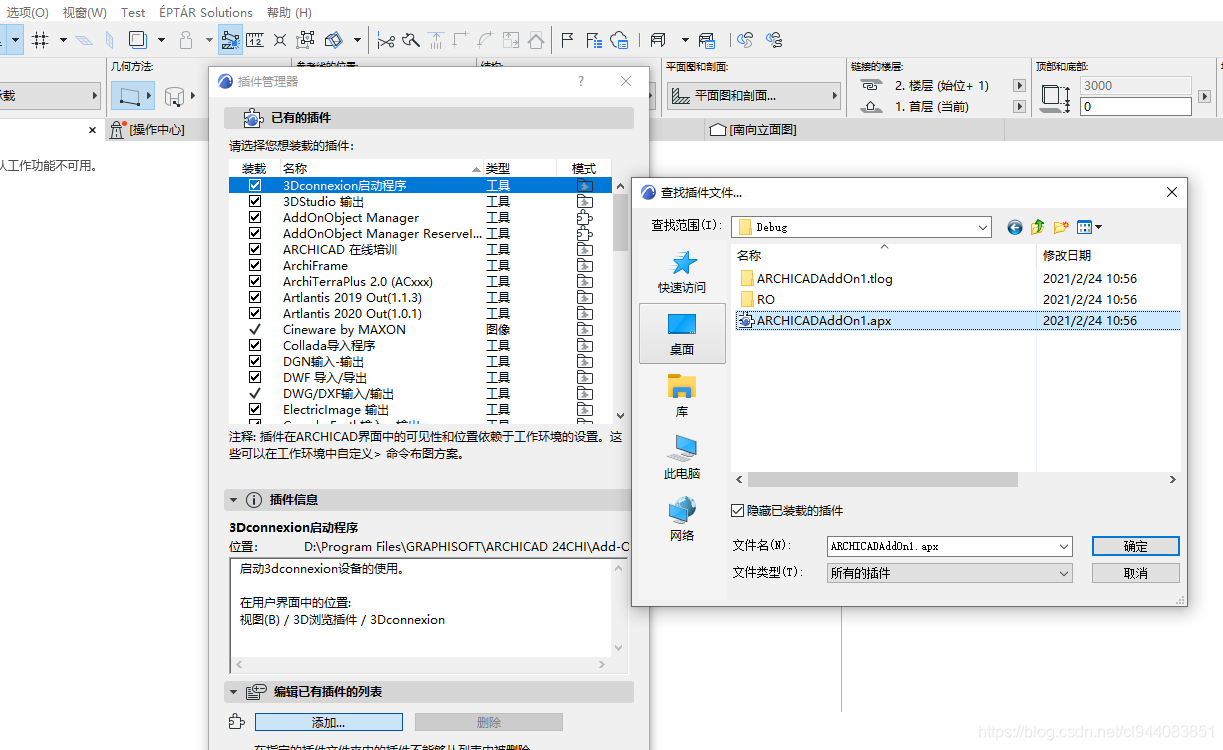Open the view menu icon in file dialog
This screenshot has height=750, width=1223.
1089,227
